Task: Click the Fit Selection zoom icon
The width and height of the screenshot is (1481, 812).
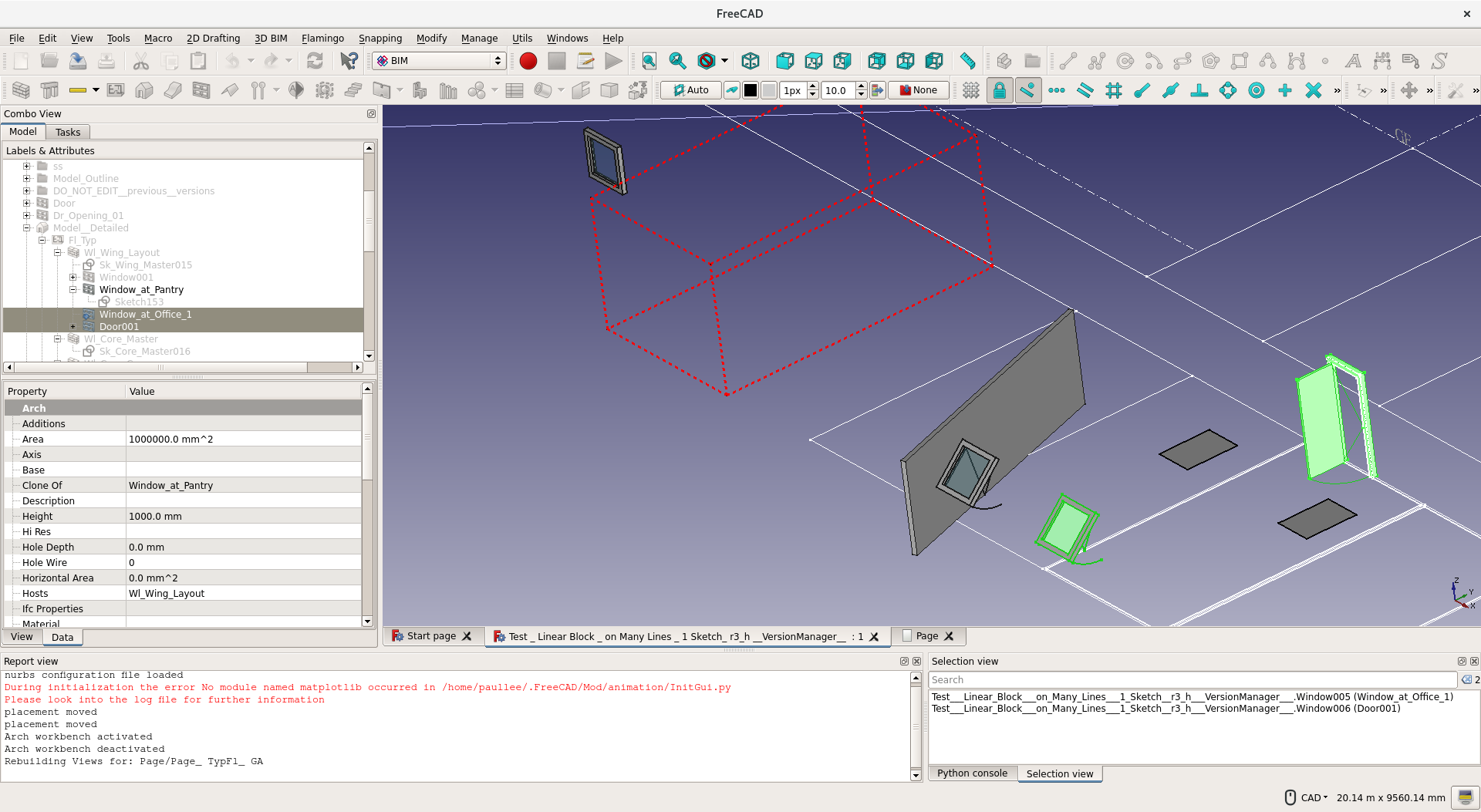Action: point(678,61)
